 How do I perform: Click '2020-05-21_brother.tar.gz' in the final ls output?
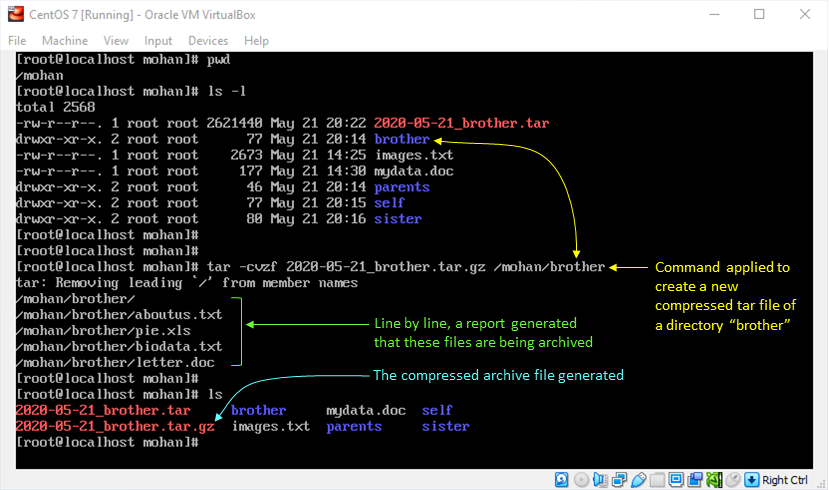coord(115,427)
